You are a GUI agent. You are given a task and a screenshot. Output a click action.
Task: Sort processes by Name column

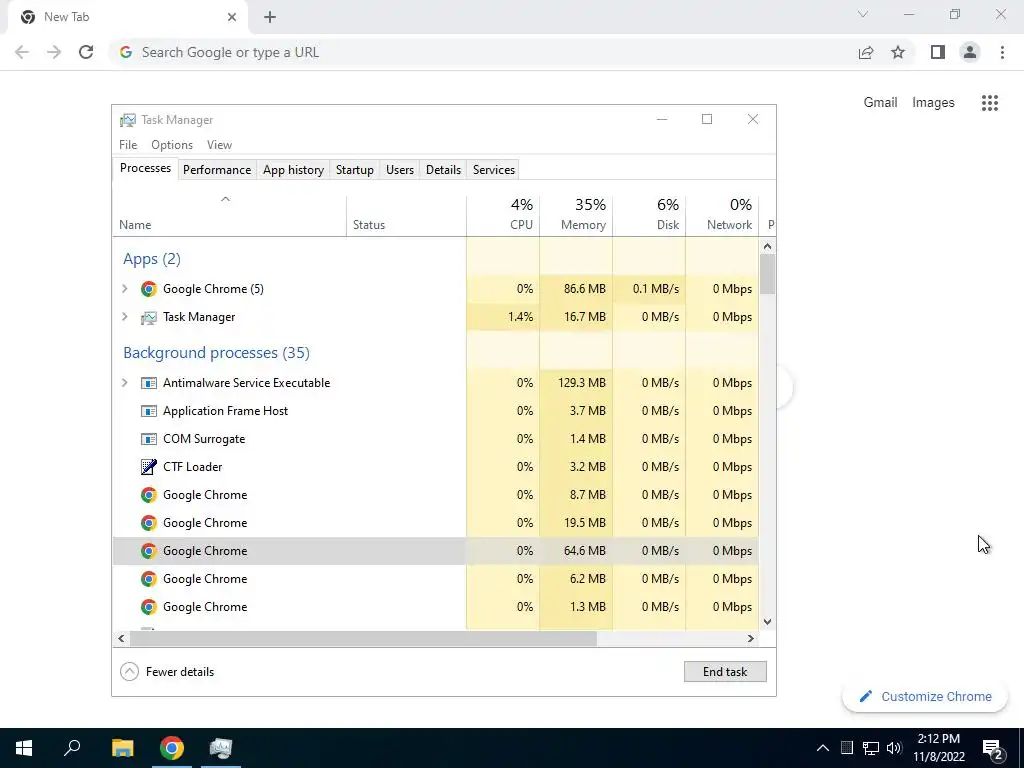click(229, 215)
